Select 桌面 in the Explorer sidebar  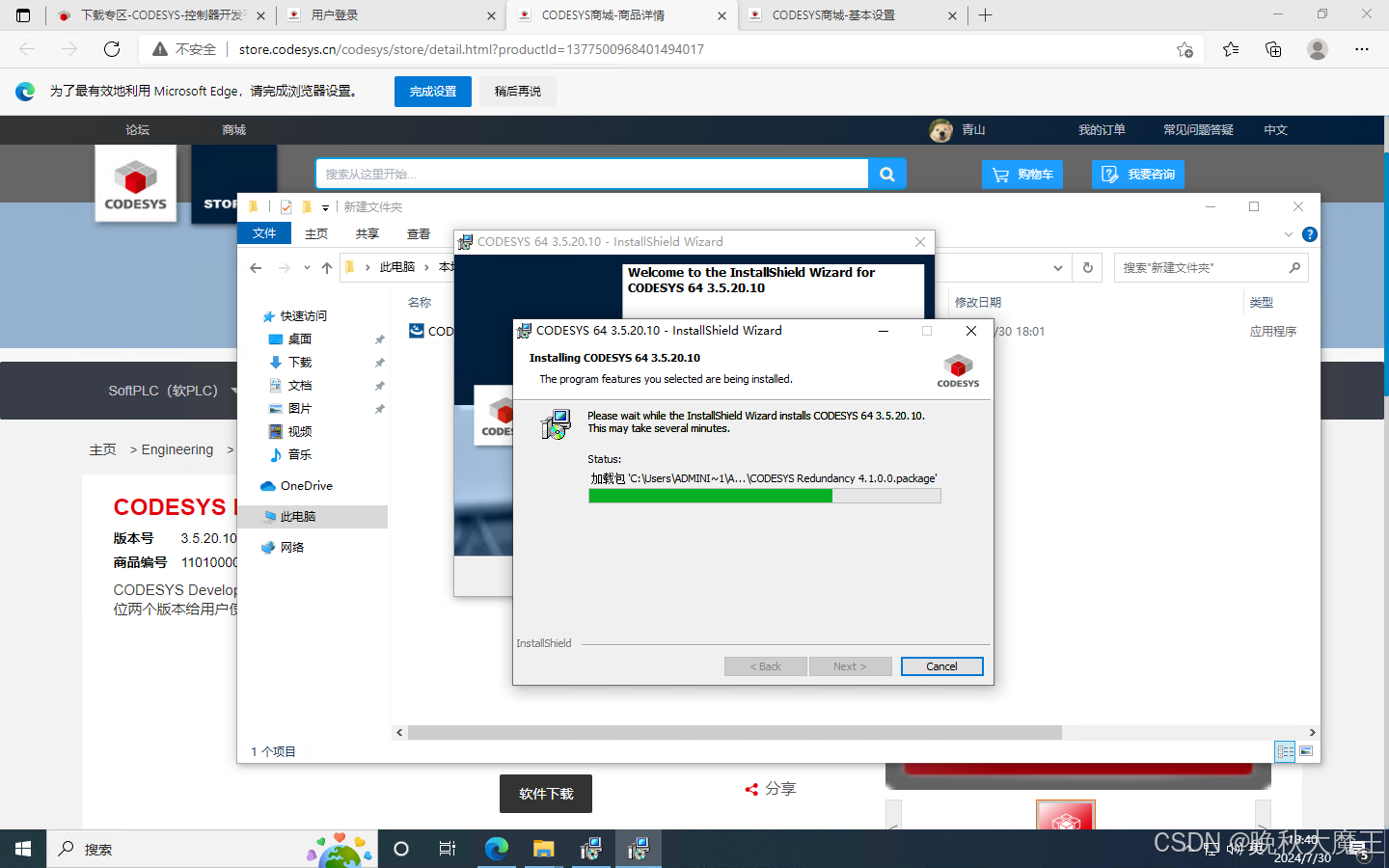coord(300,339)
